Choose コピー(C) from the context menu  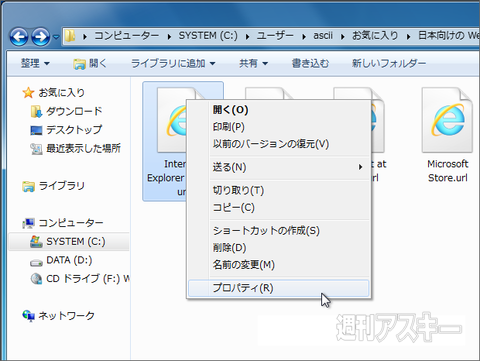279,207
